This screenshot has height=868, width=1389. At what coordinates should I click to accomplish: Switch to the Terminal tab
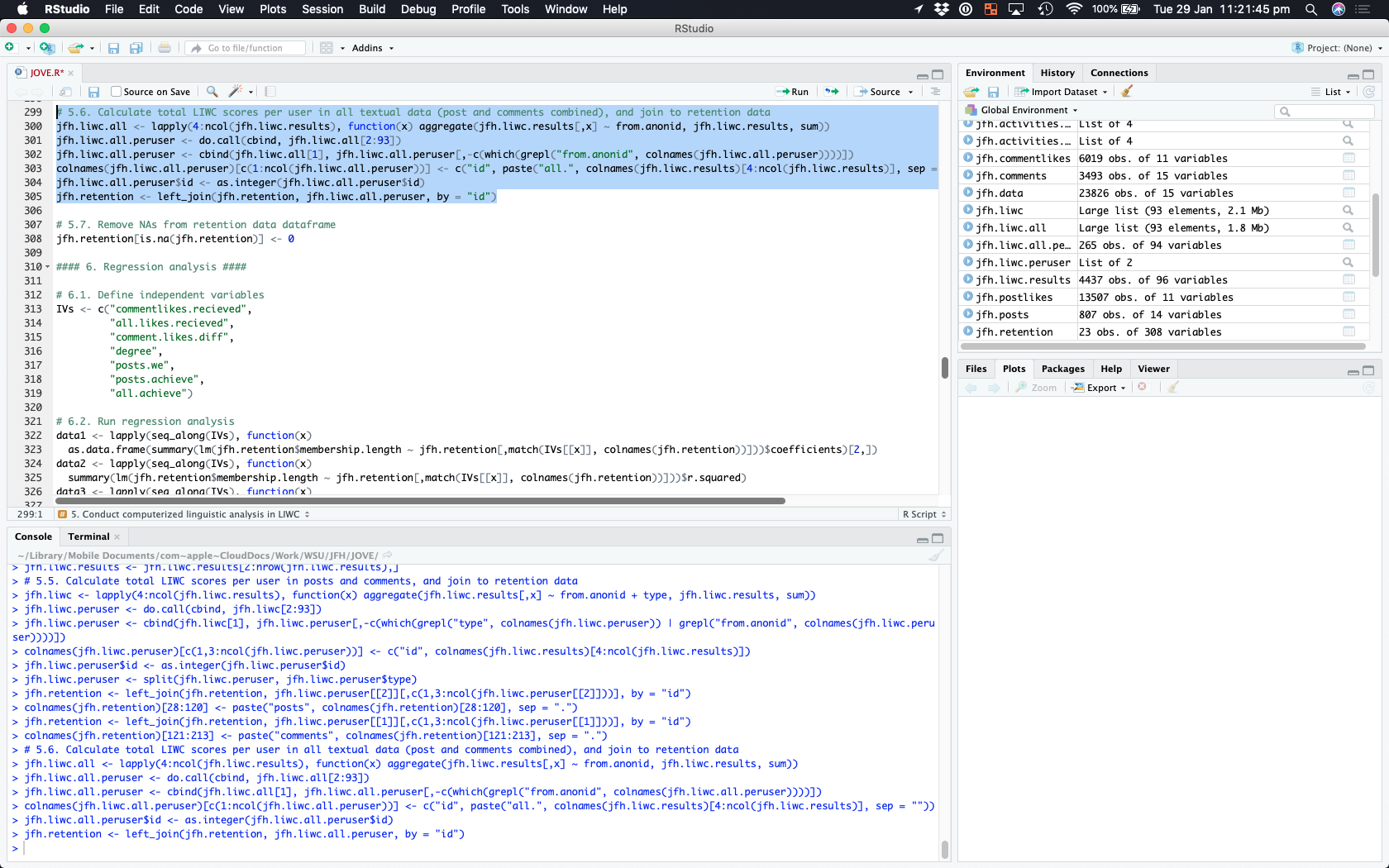88,537
